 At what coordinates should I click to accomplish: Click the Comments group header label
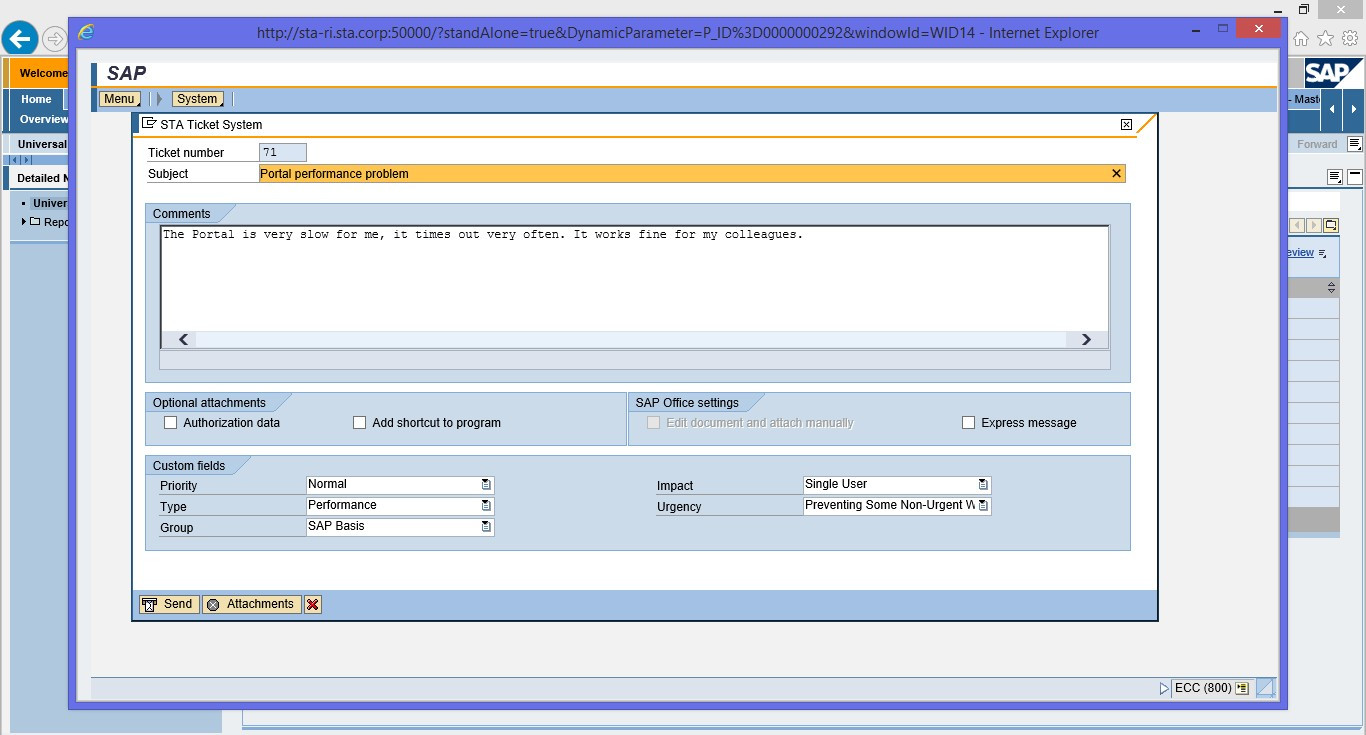(x=182, y=214)
